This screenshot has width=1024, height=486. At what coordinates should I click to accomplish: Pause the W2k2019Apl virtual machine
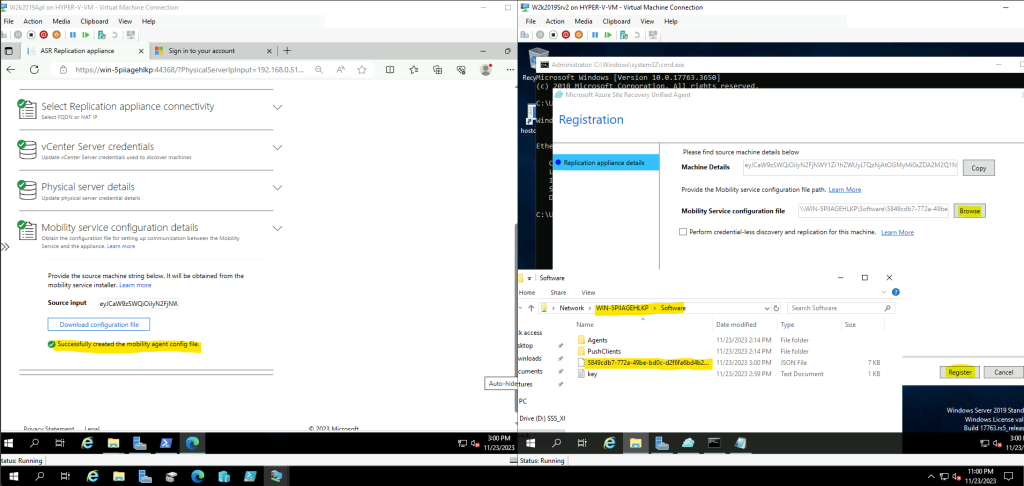pyautogui.click(x=72, y=35)
